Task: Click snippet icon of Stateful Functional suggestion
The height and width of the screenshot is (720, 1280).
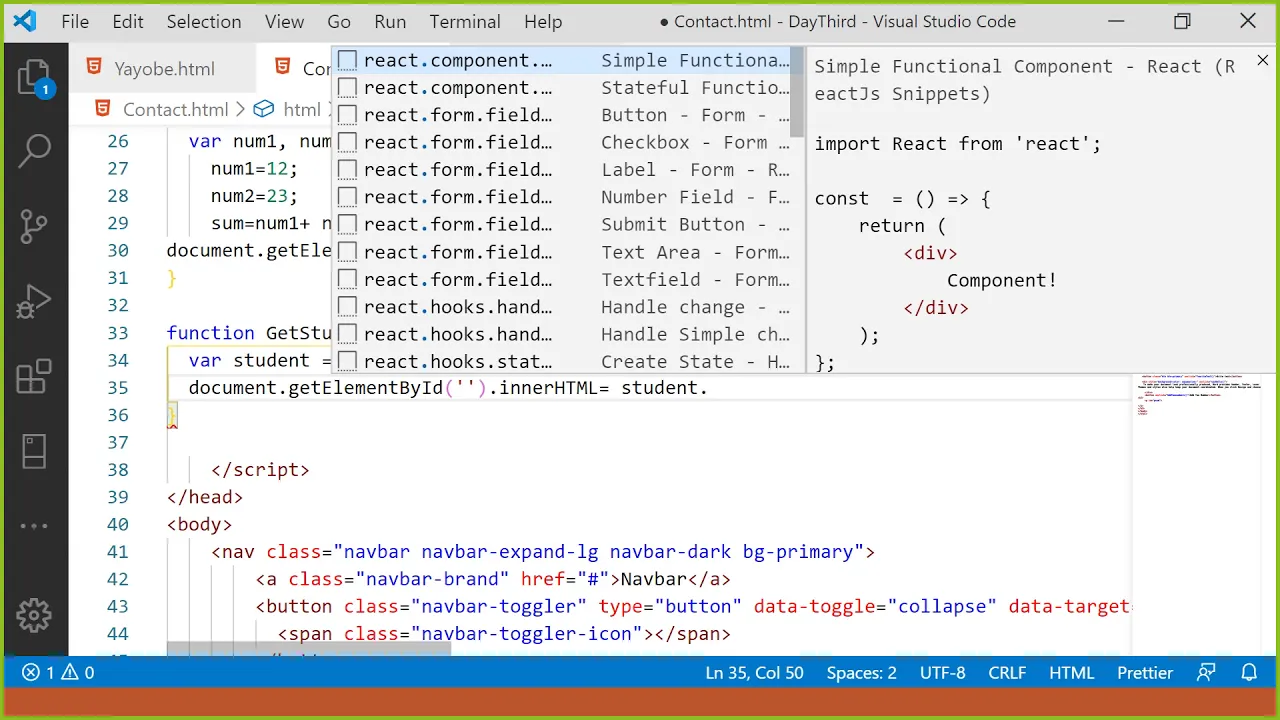Action: click(347, 88)
